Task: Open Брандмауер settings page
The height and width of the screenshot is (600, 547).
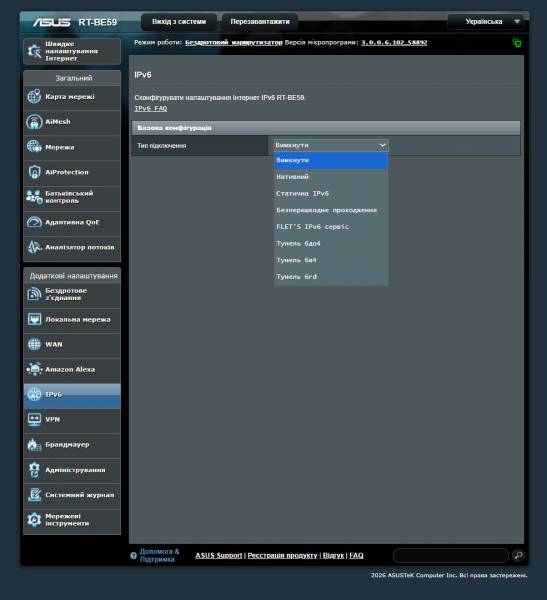Action: pyautogui.click(x=72, y=445)
